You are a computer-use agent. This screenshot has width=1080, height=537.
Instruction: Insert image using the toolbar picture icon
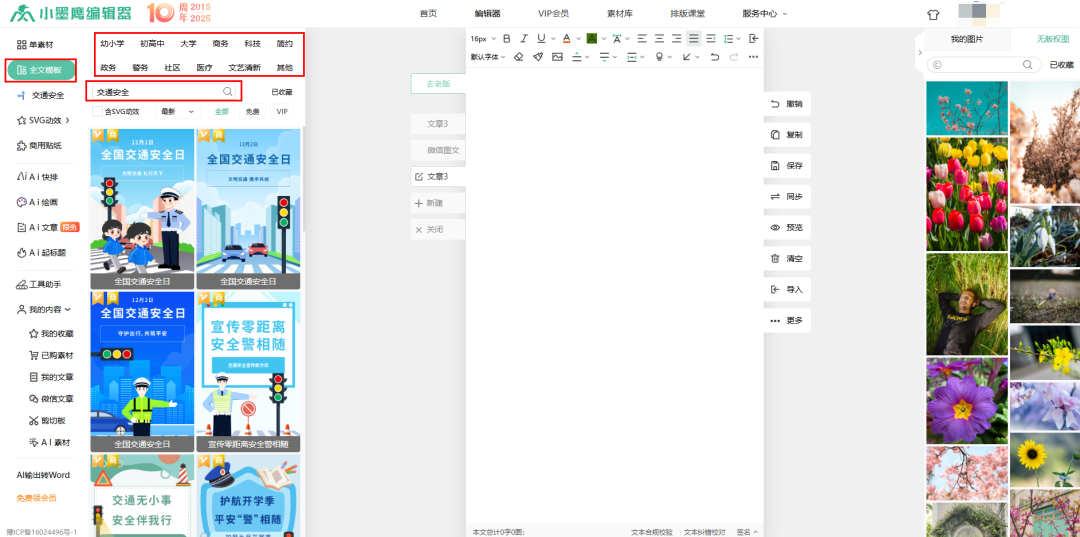(557, 57)
